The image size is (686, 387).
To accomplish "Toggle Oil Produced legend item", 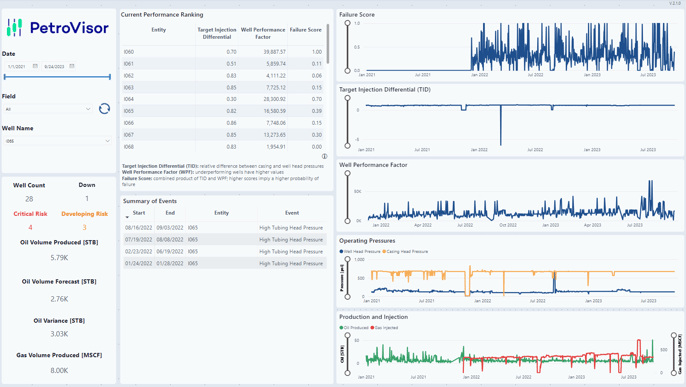I will coord(354,328).
